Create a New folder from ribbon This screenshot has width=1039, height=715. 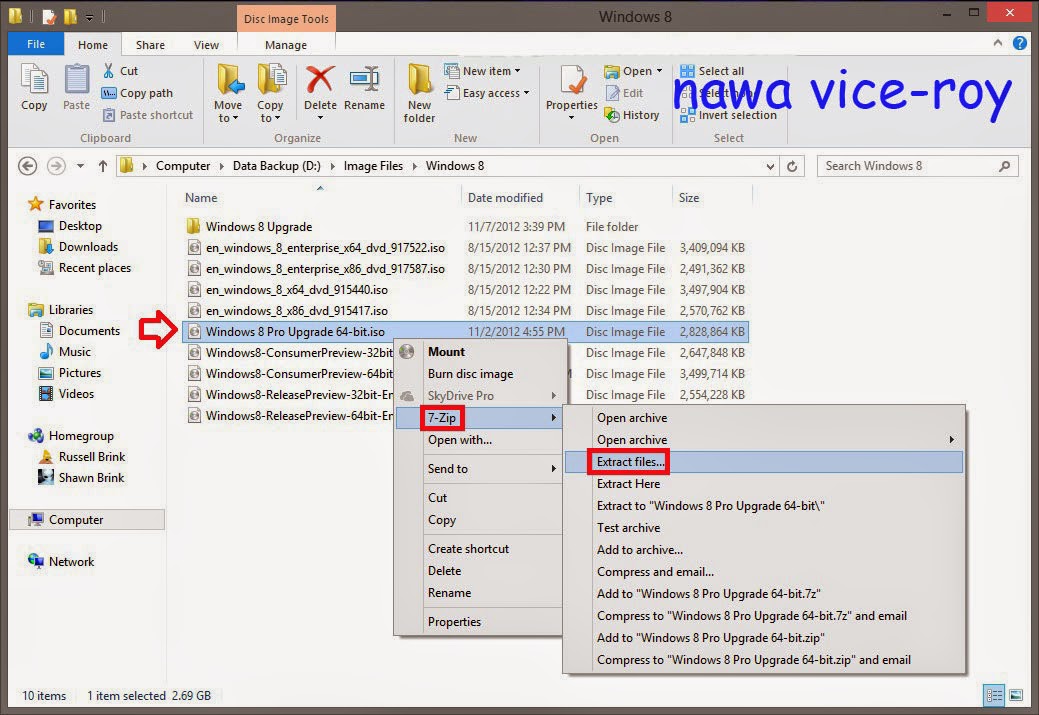pyautogui.click(x=419, y=93)
